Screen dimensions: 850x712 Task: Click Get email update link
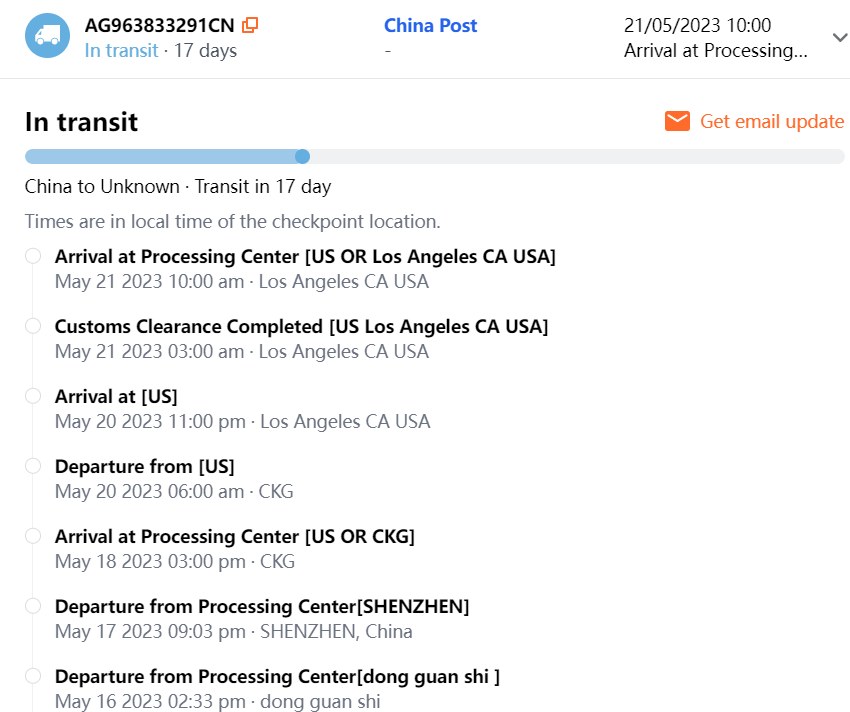[x=771, y=121]
